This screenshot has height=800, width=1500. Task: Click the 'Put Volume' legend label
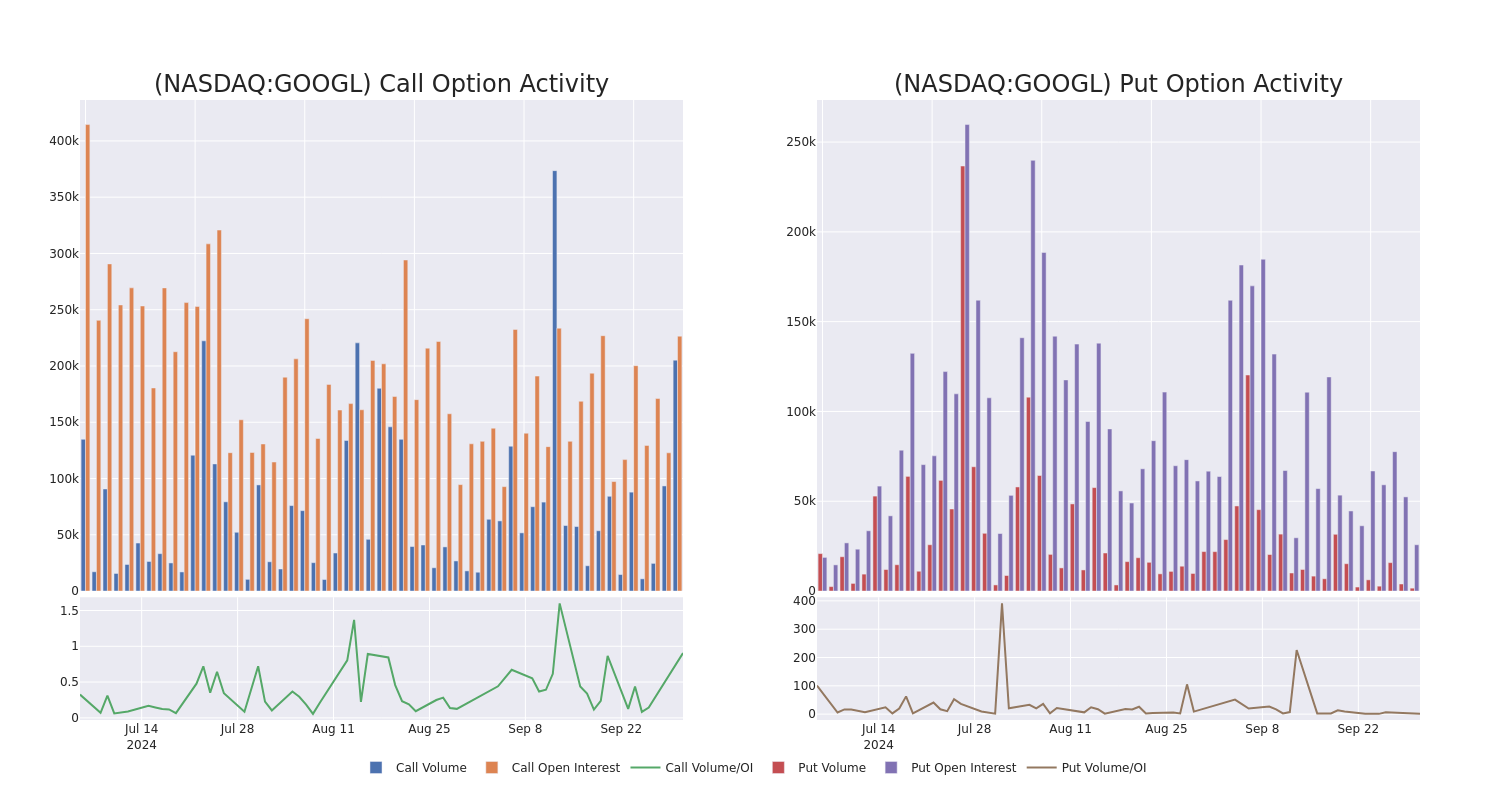coord(832,768)
